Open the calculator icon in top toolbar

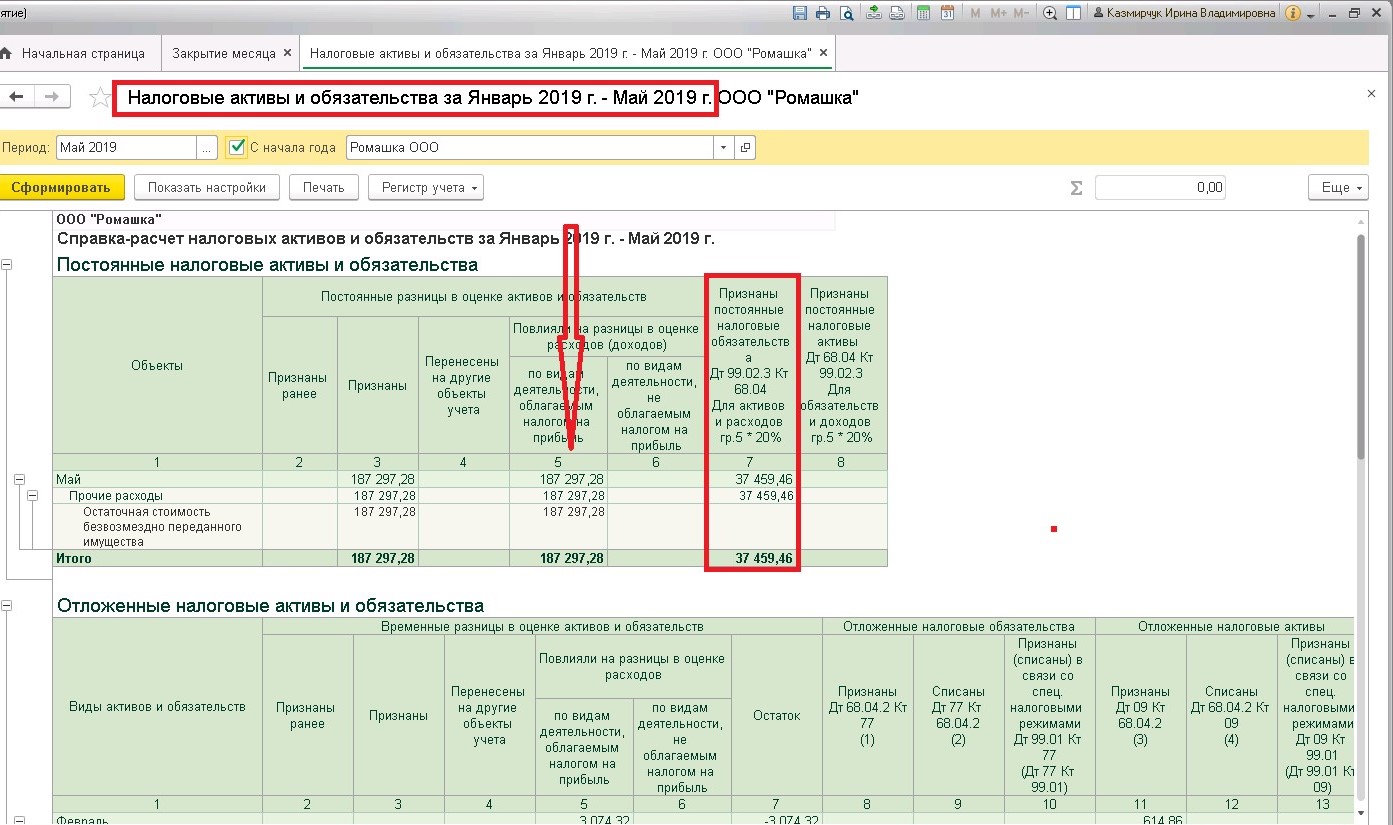tap(922, 13)
